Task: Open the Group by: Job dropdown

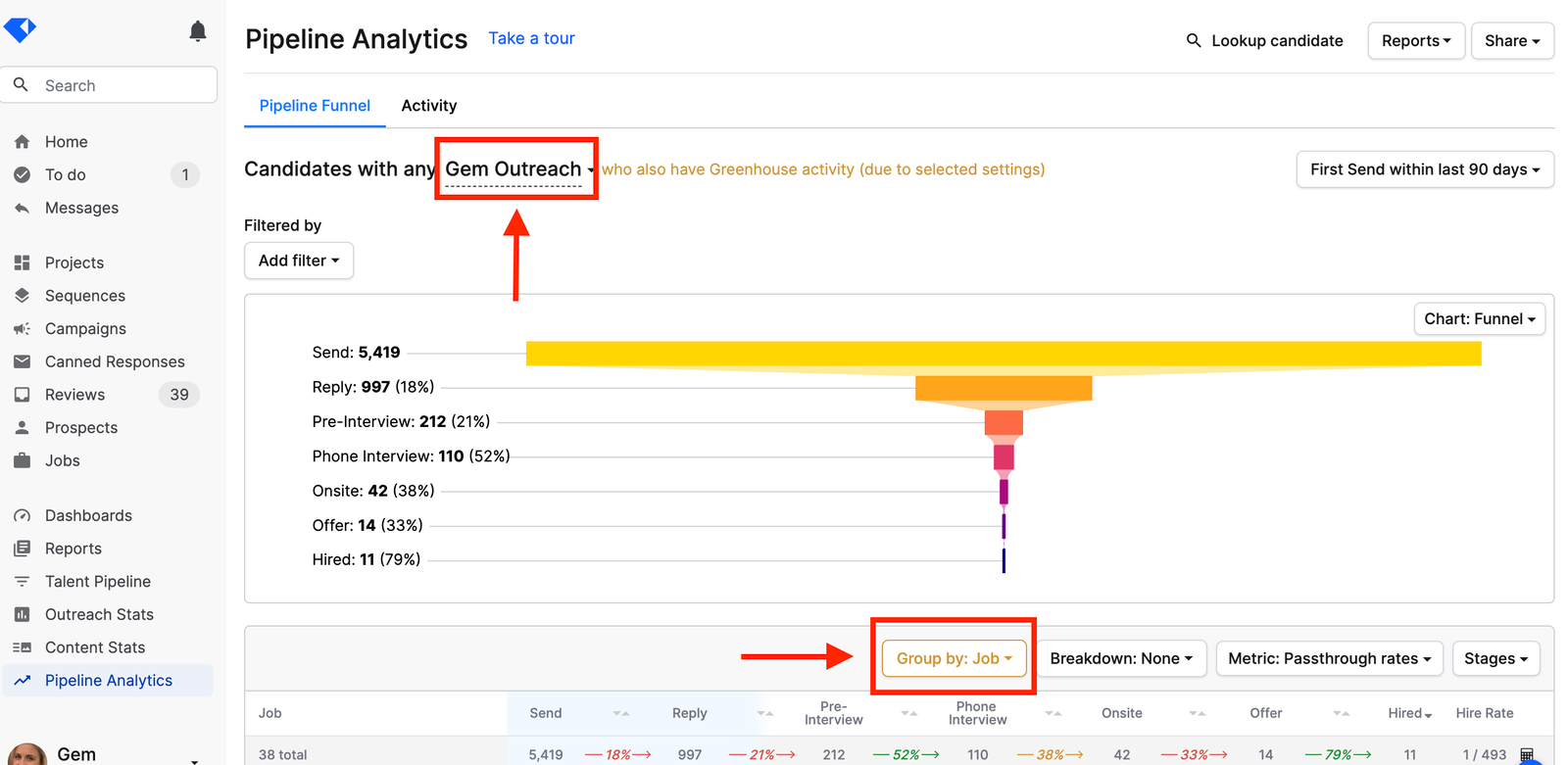Action: (x=955, y=658)
